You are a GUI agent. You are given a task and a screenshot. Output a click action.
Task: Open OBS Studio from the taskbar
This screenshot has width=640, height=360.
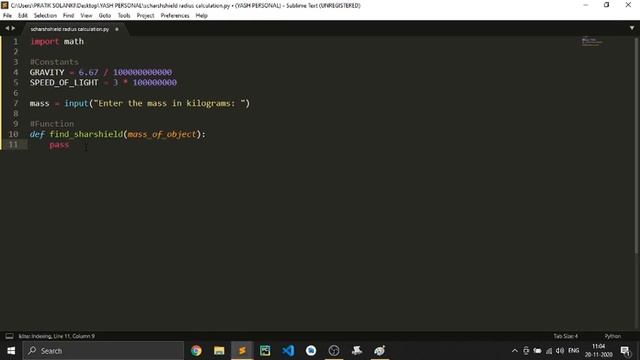pyautogui.click(x=334, y=351)
